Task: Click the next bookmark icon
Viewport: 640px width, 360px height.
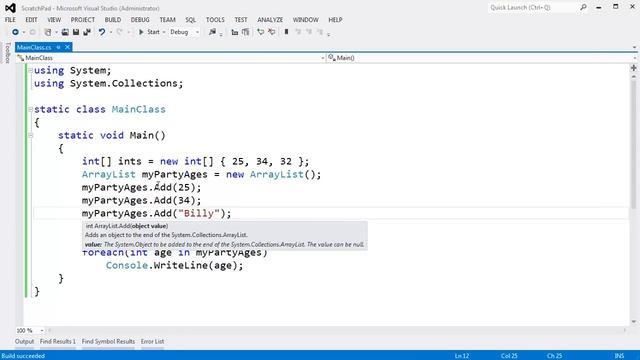Action: click(309, 32)
